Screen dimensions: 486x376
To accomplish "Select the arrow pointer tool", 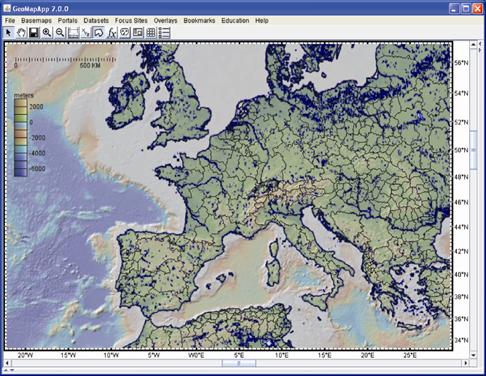I will [8, 33].
